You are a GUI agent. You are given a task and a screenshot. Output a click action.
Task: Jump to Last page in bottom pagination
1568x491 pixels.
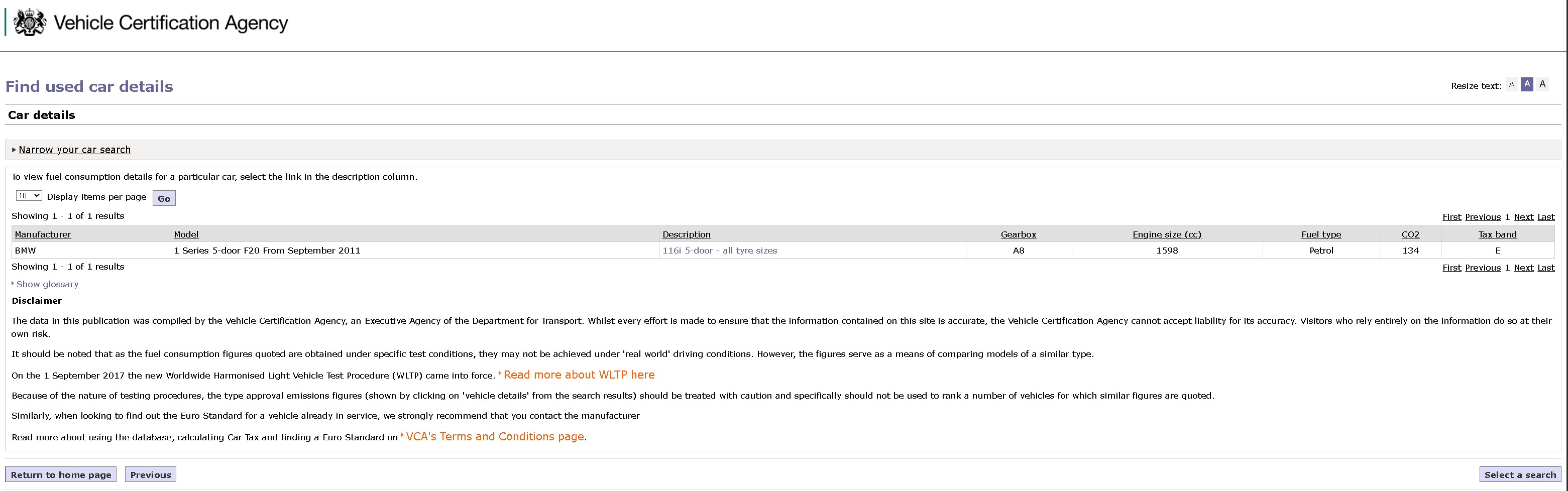[x=1545, y=268]
